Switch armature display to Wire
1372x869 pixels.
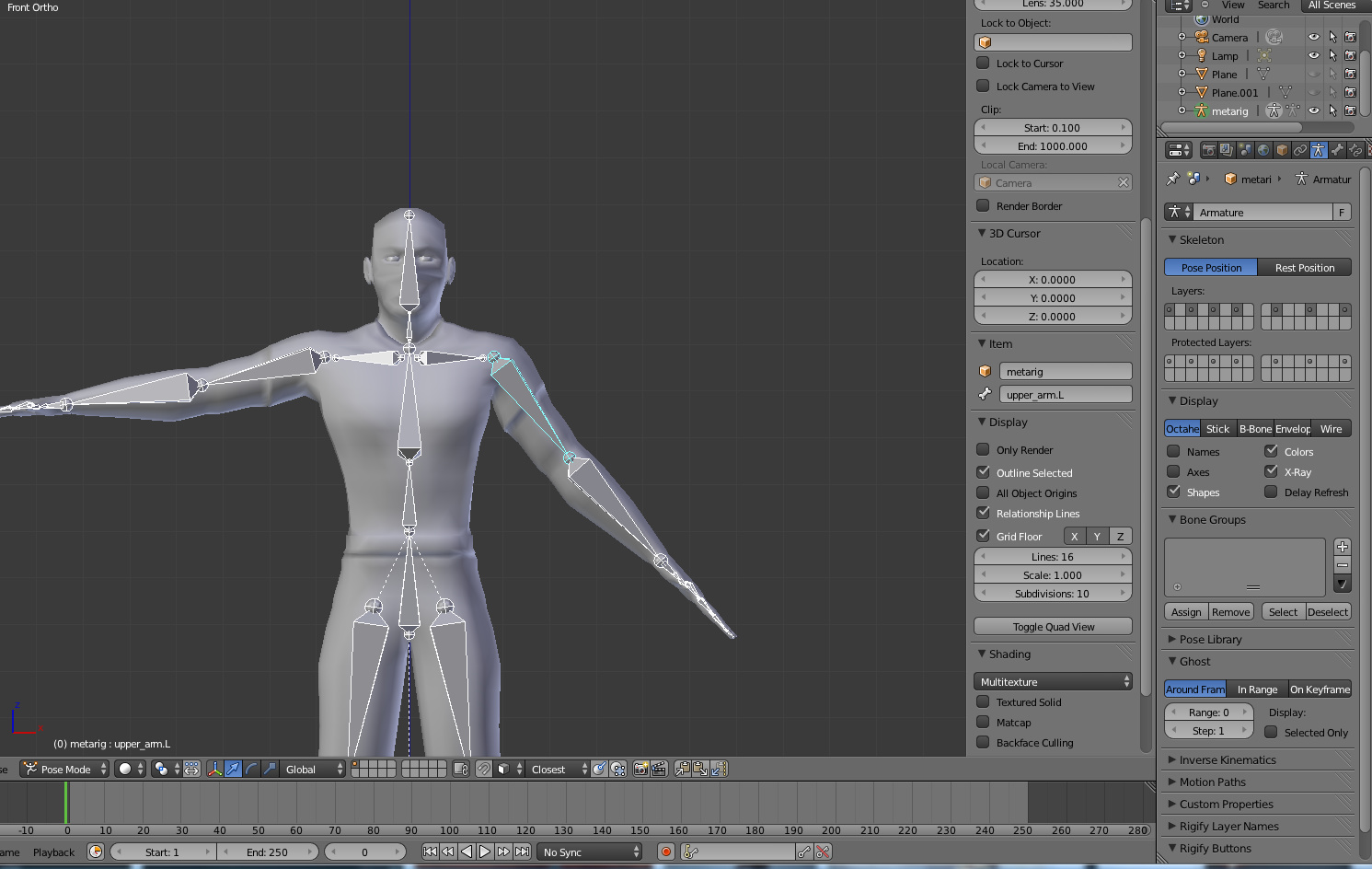1332,428
